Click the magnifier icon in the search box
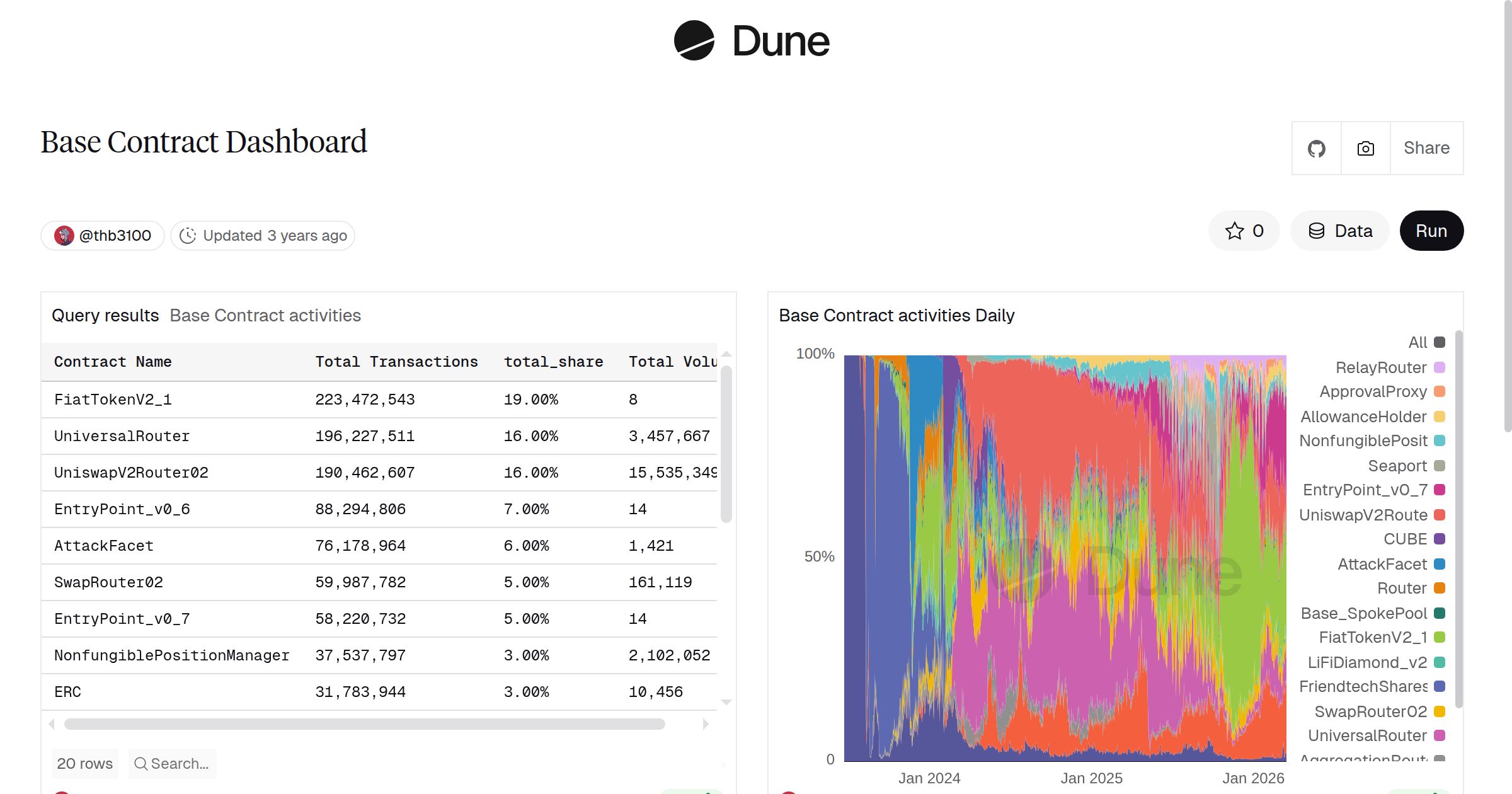Screen dimensions: 1512x794 point(142,763)
